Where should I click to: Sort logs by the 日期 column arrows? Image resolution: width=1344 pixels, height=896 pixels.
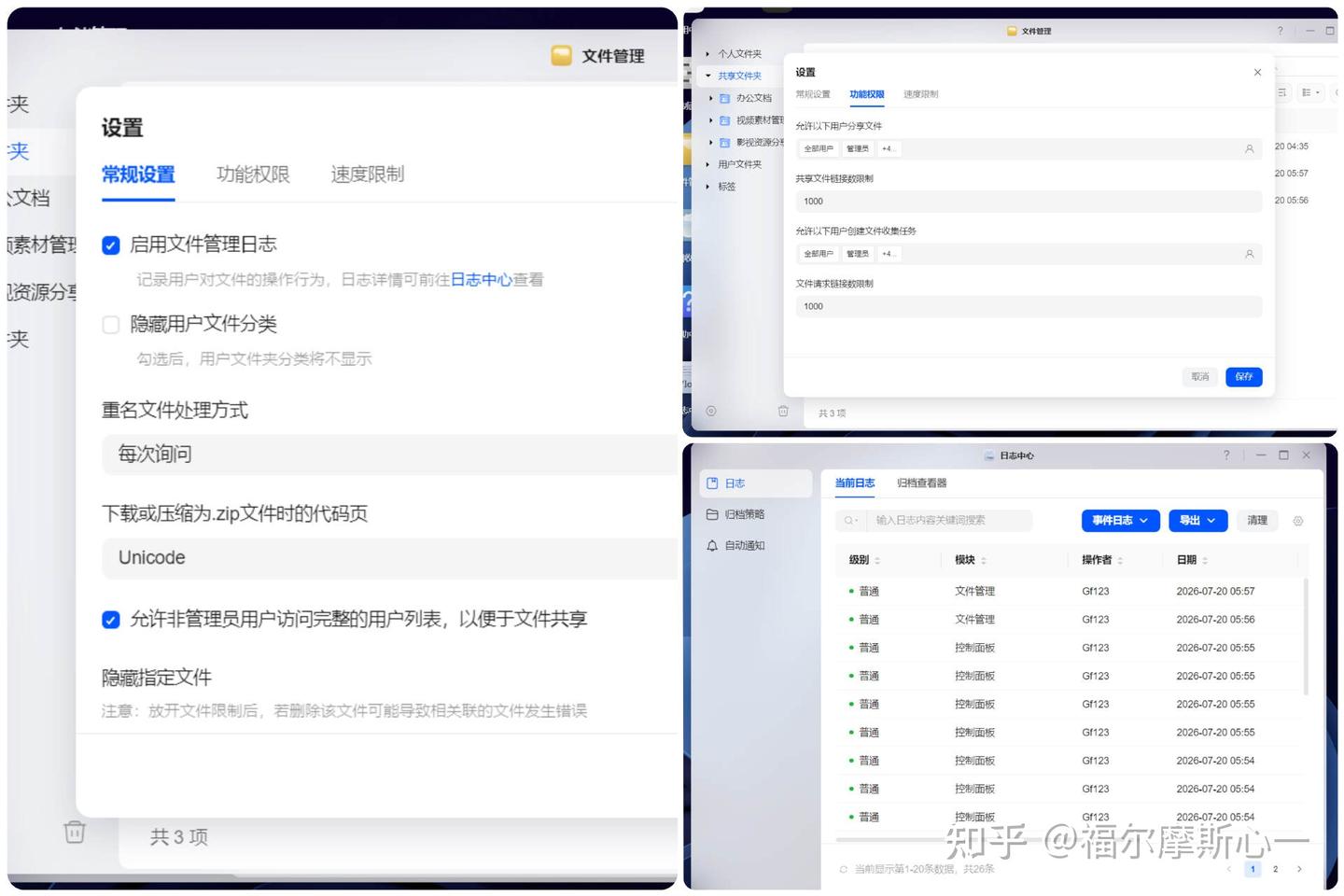coord(1205,560)
